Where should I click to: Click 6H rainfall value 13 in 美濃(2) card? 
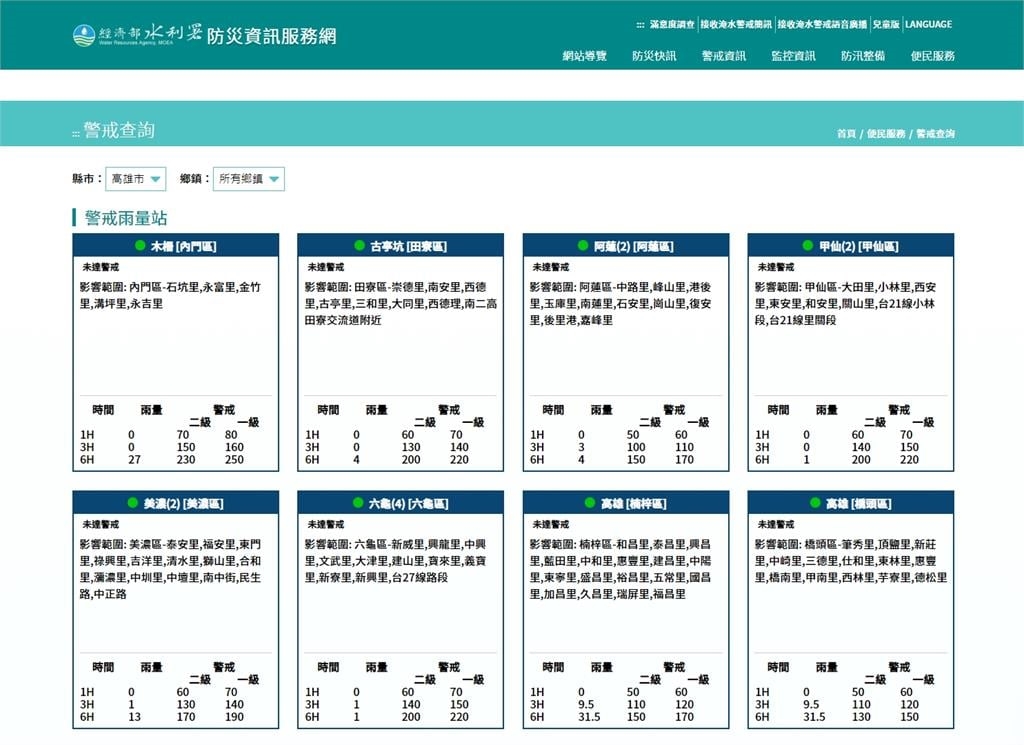[135, 717]
